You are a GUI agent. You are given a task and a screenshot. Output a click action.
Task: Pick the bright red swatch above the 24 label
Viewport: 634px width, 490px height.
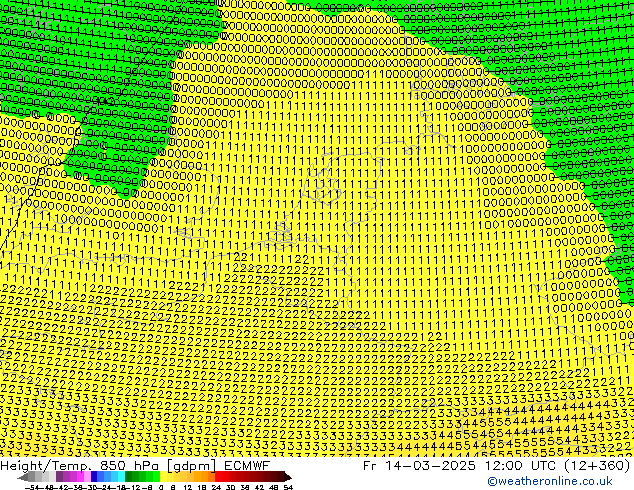(x=218, y=477)
